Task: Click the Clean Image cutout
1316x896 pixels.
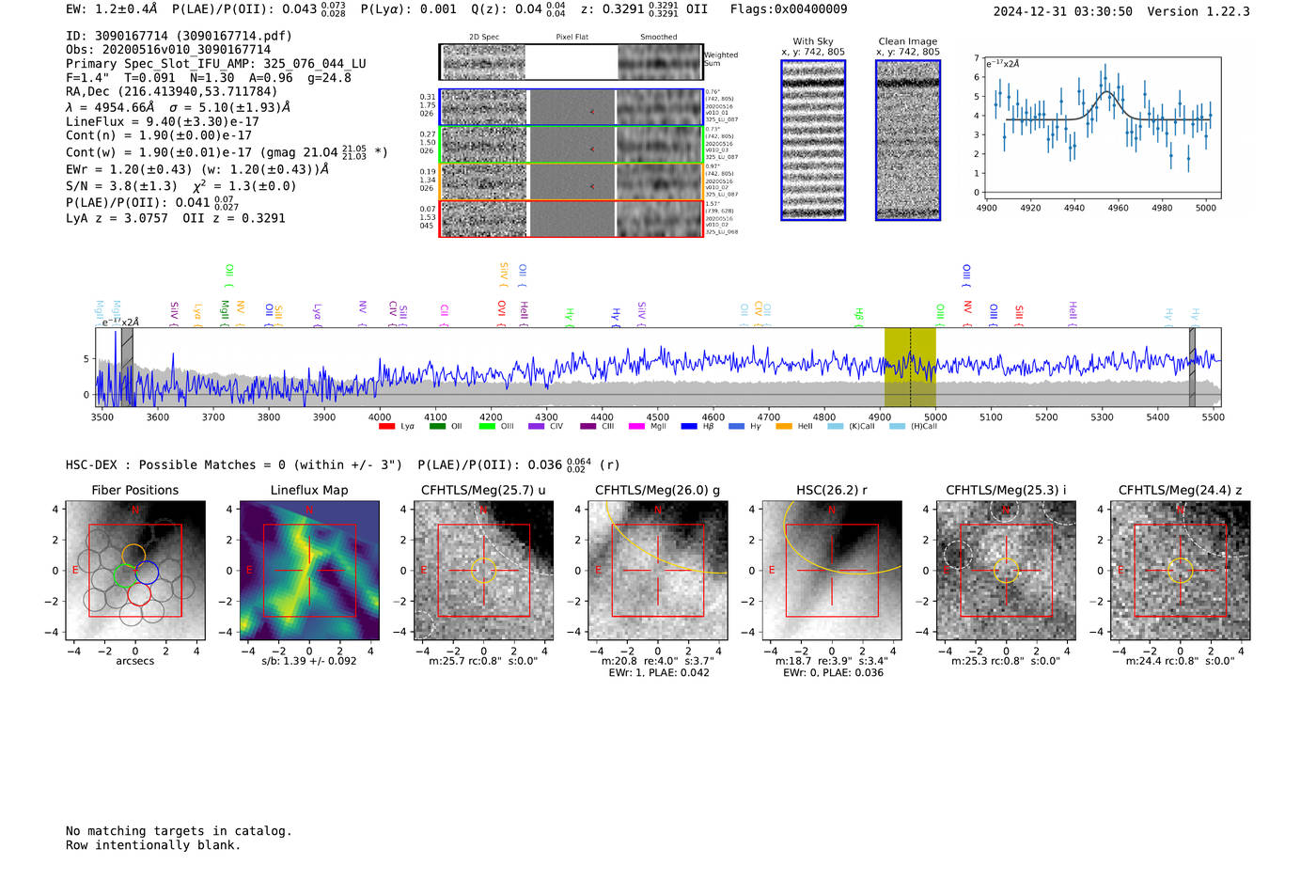Action: point(908,140)
